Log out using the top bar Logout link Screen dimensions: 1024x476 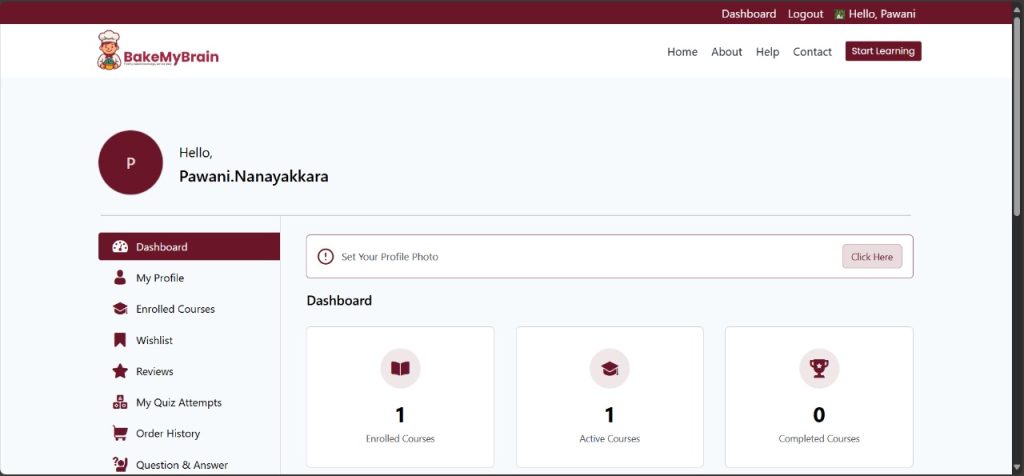tap(805, 14)
